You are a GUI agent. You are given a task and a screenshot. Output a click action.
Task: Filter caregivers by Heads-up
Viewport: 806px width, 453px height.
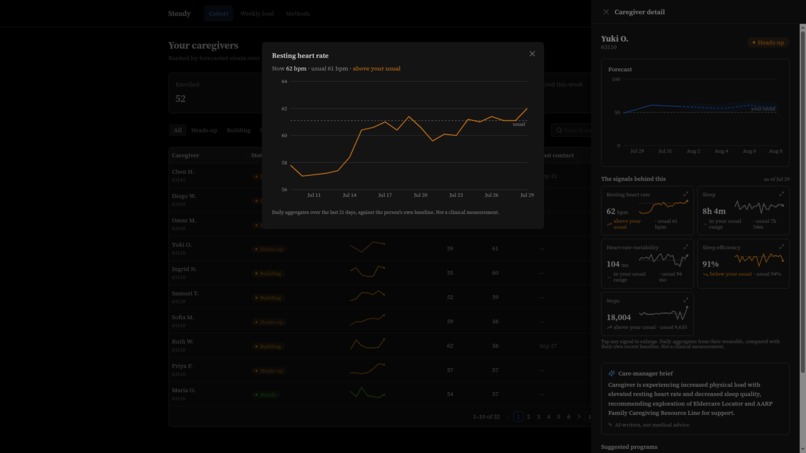click(x=204, y=130)
